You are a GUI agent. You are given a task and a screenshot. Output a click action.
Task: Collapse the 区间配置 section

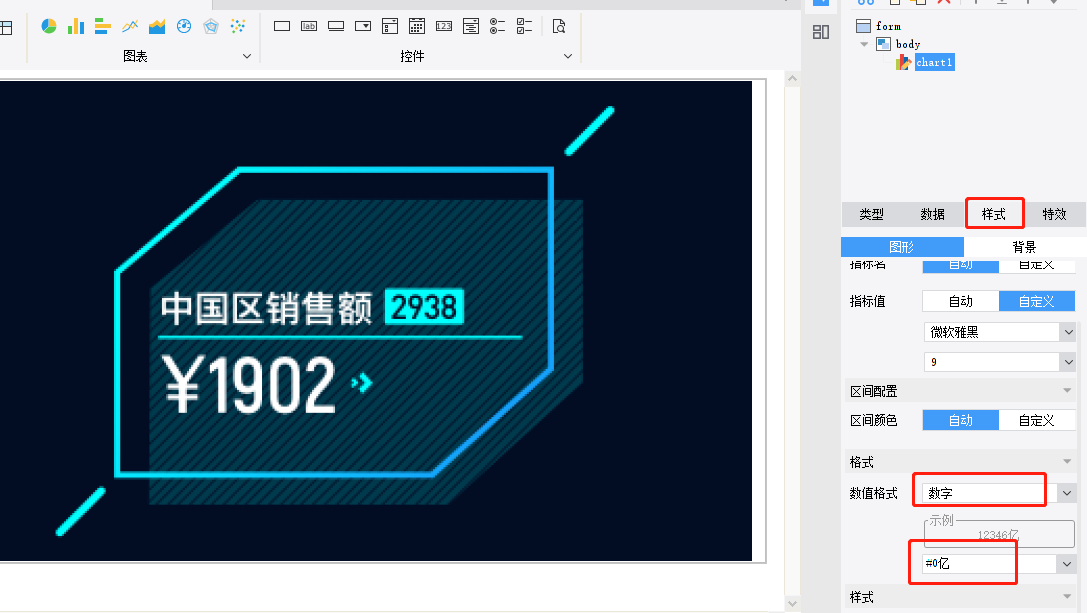click(1067, 391)
